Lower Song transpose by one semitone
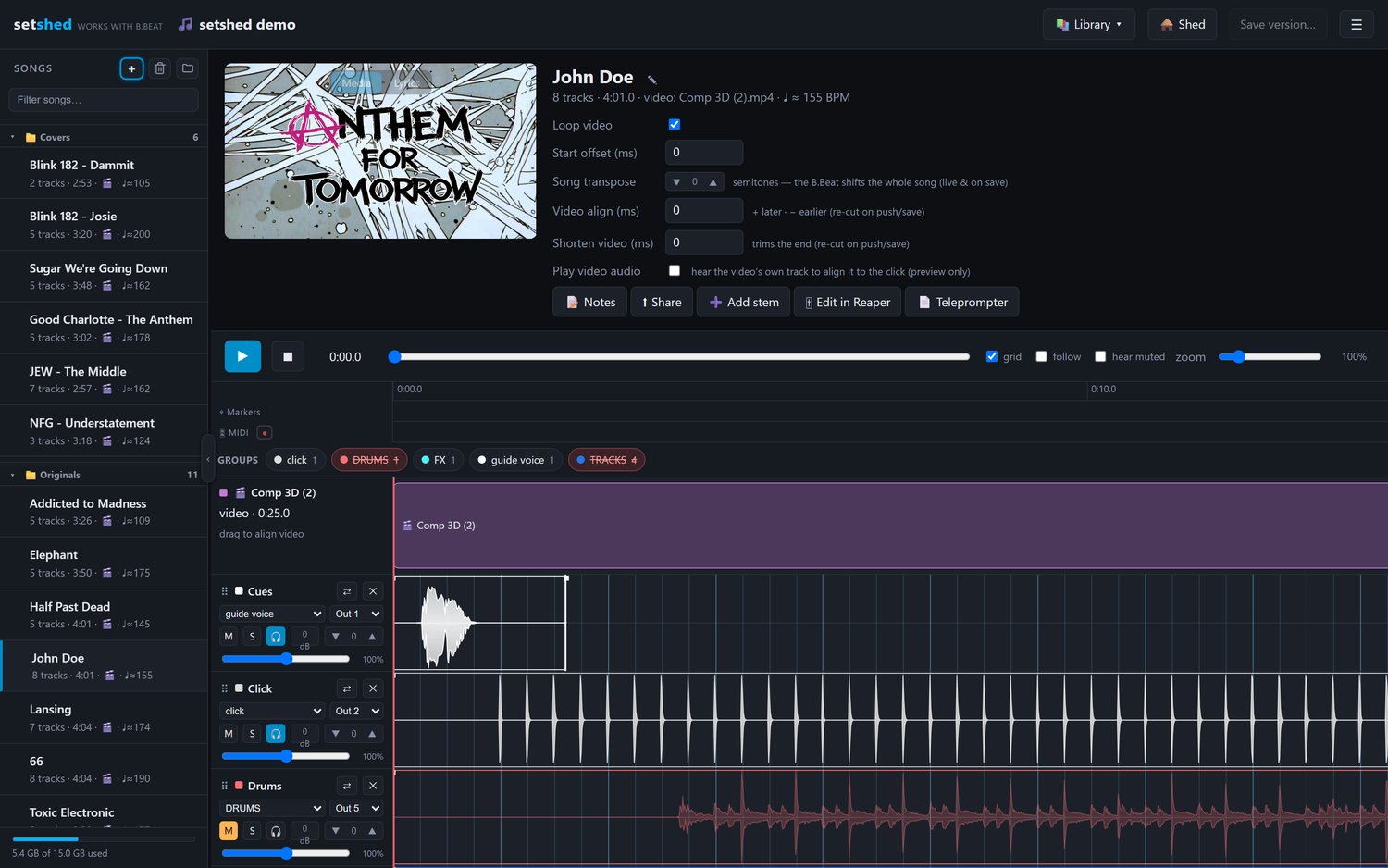Viewport: 1388px width, 868px height. (x=676, y=182)
